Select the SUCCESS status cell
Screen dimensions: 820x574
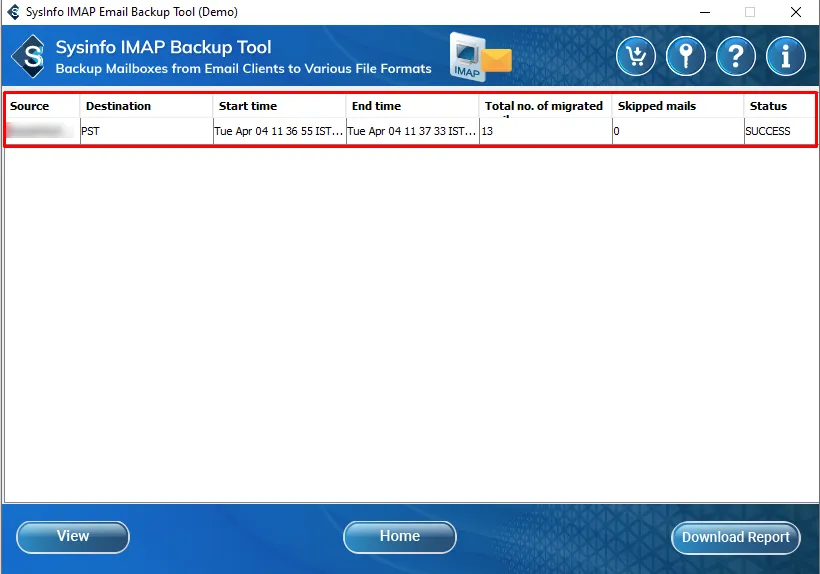(779, 131)
